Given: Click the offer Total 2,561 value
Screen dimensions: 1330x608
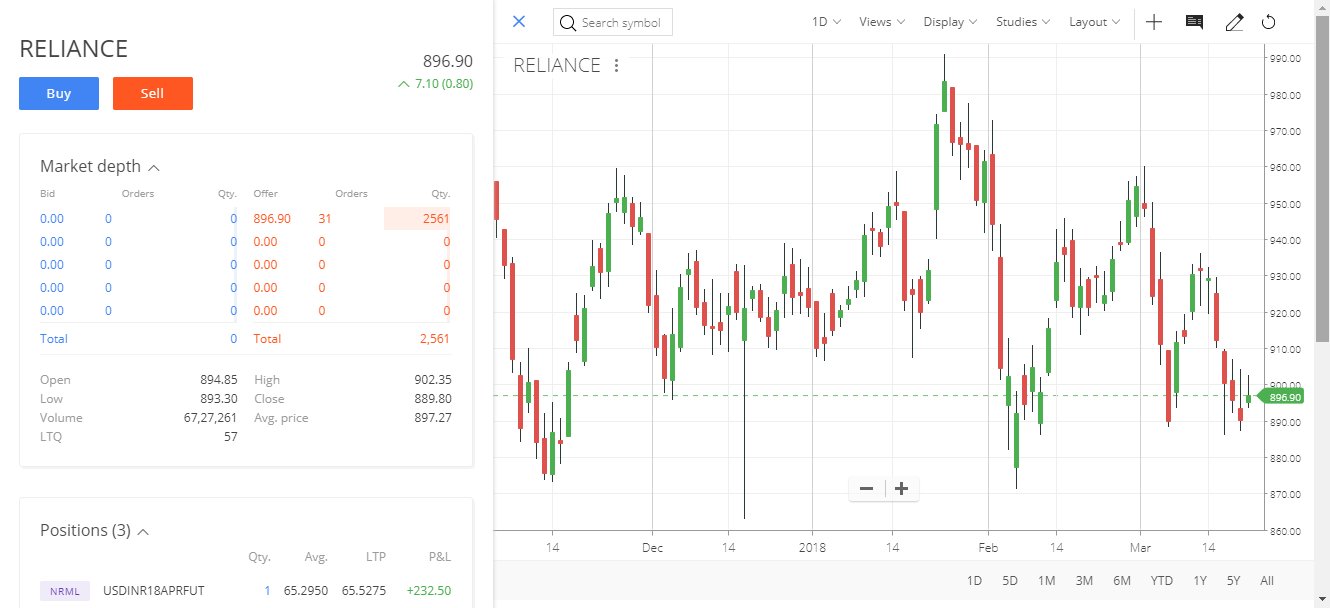Looking at the screenshot, I should [435, 339].
